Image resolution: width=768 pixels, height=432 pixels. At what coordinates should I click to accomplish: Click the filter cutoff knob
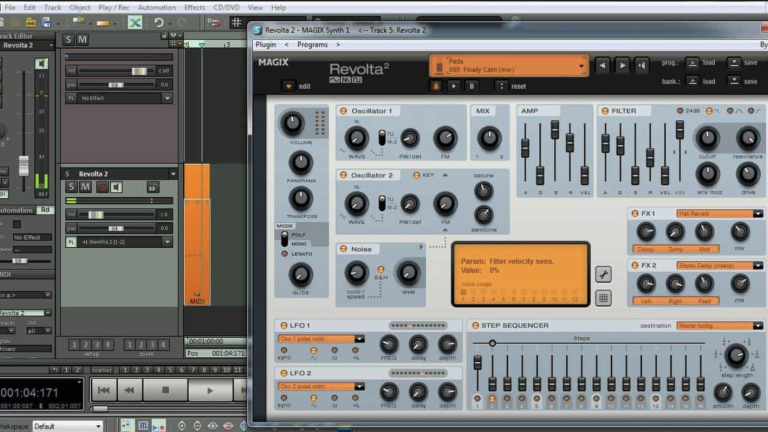click(707, 139)
